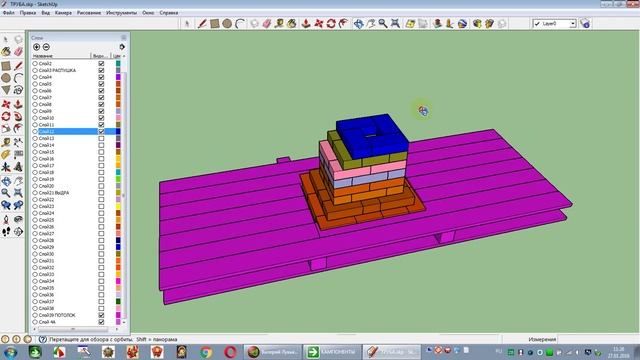Select the Paint Bucket tool in left toolbox
The image size is (640, 360).
click(x=6, y=51)
